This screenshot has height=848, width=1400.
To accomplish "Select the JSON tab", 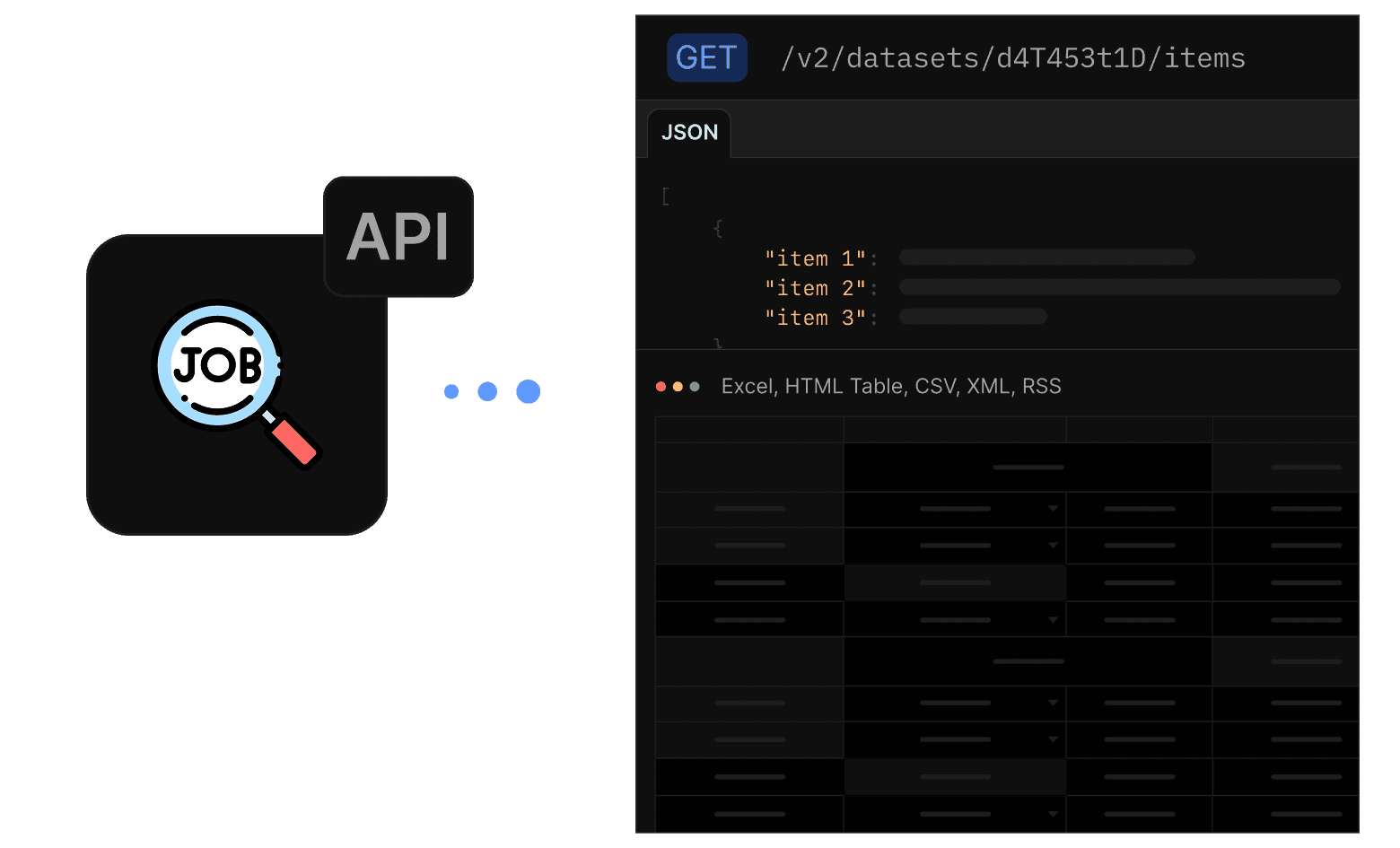I will click(x=689, y=133).
